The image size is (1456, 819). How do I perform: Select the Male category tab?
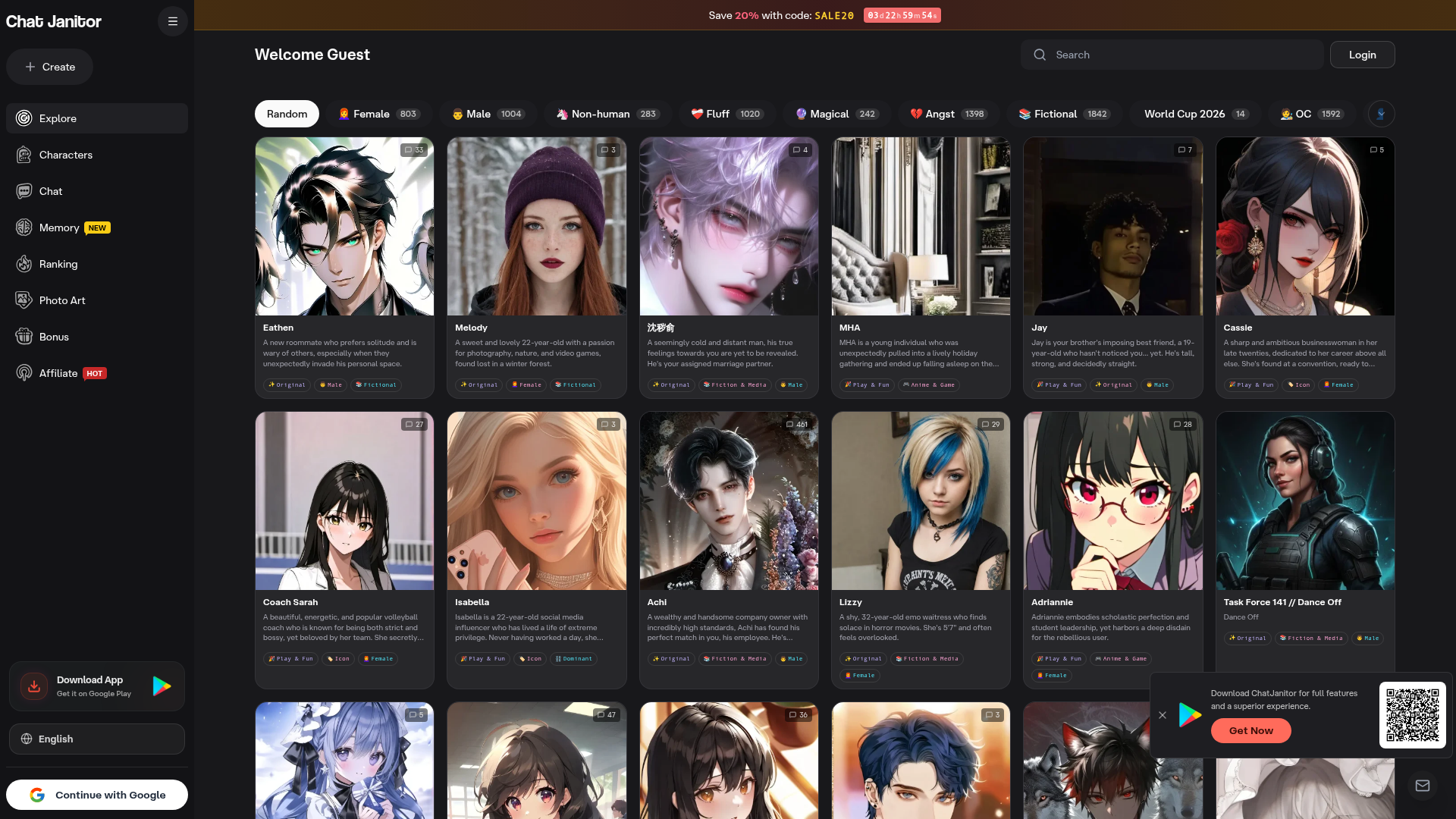click(488, 114)
